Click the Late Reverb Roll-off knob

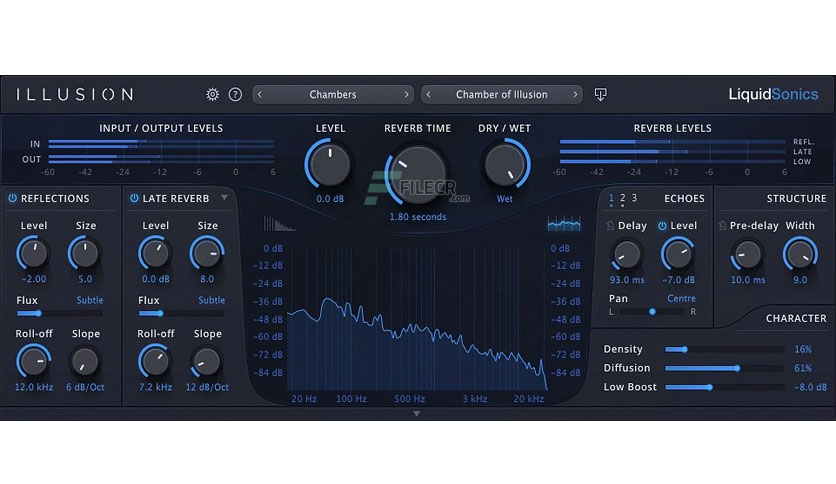click(155, 361)
